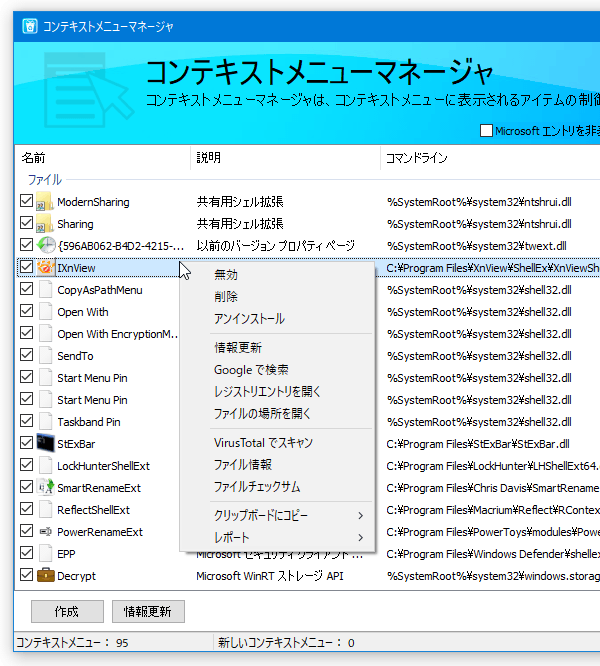Select the ファイル group header

pos(45,180)
